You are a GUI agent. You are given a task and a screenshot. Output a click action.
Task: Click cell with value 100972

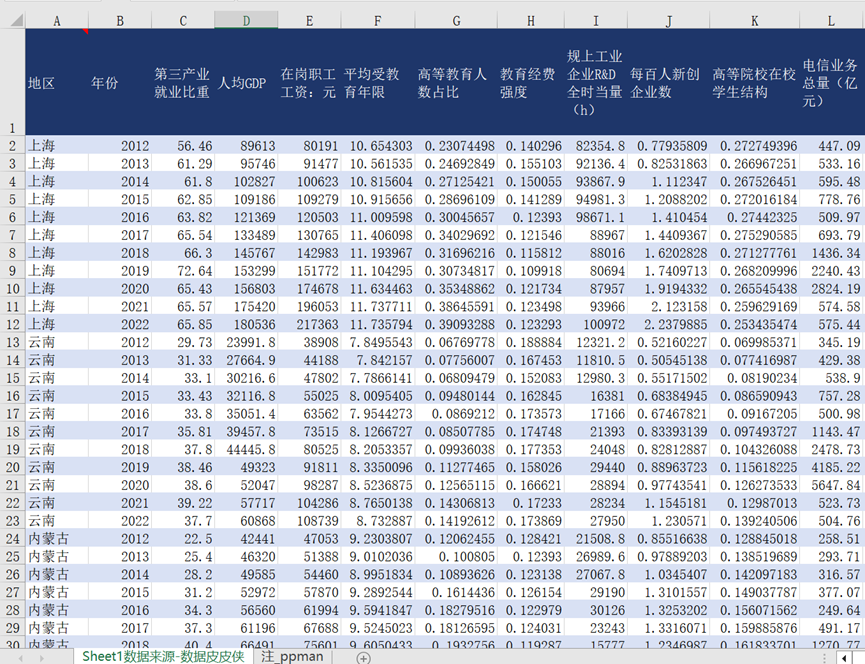pyautogui.click(x=595, y=324)
